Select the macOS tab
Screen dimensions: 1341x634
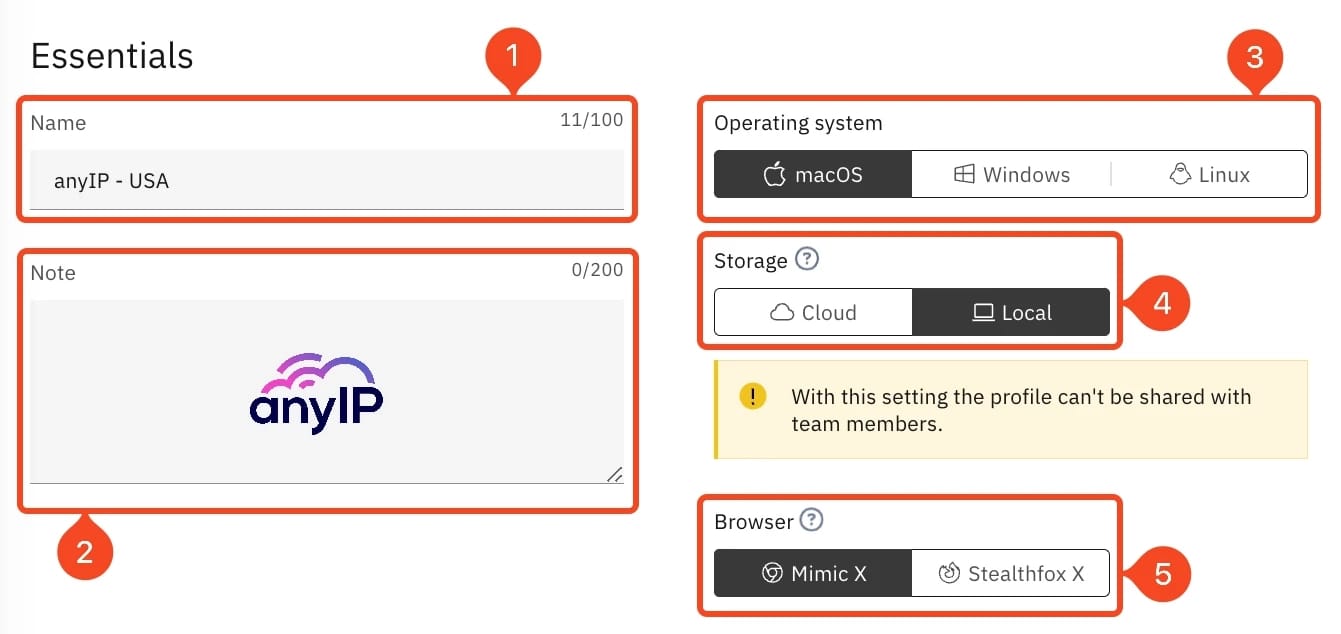click(812, 173)
